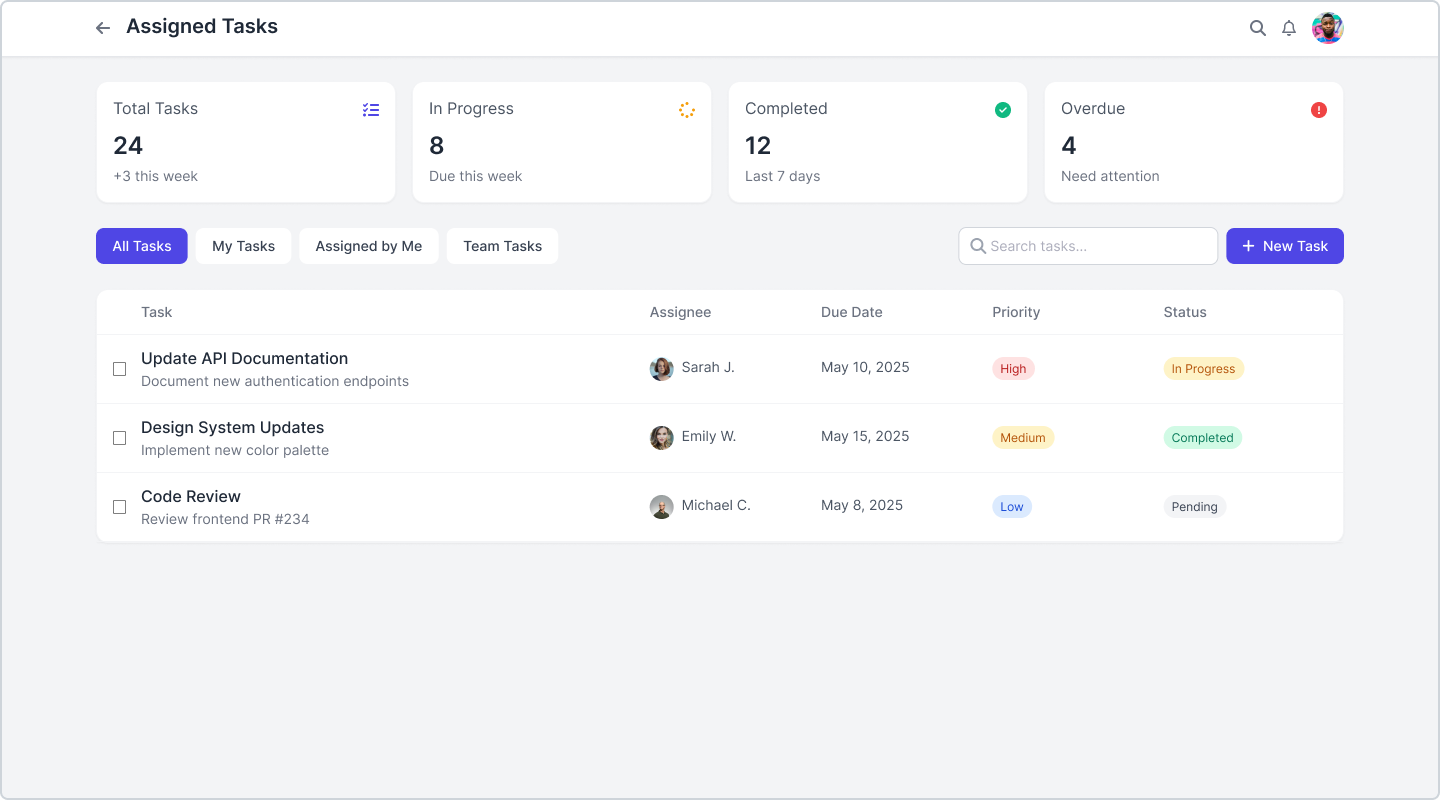
Task: Open Update API Documentation task title
Action: pos(245,358)
